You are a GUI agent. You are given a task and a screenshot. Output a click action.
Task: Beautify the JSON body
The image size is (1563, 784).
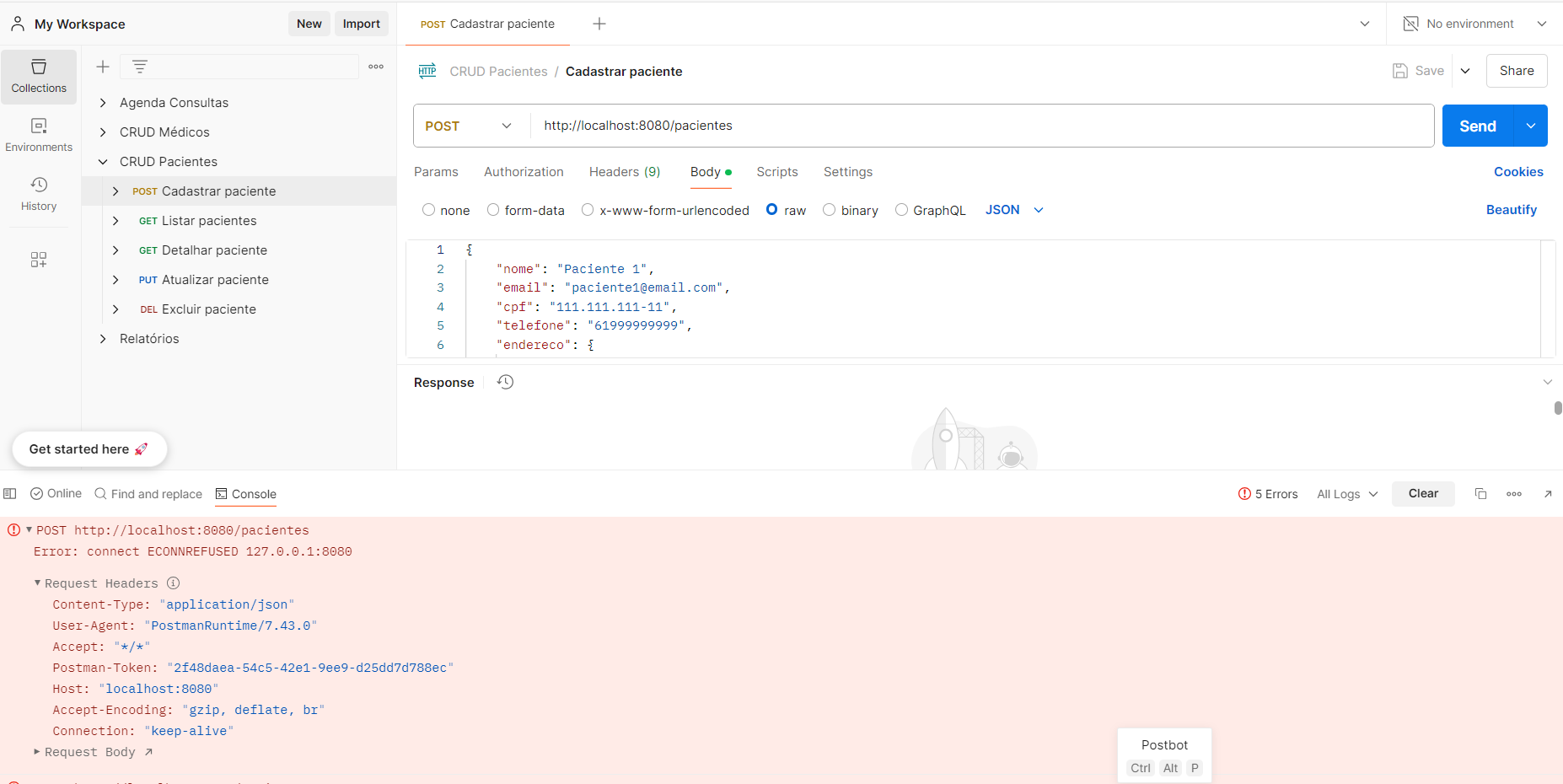[1512, 210]
